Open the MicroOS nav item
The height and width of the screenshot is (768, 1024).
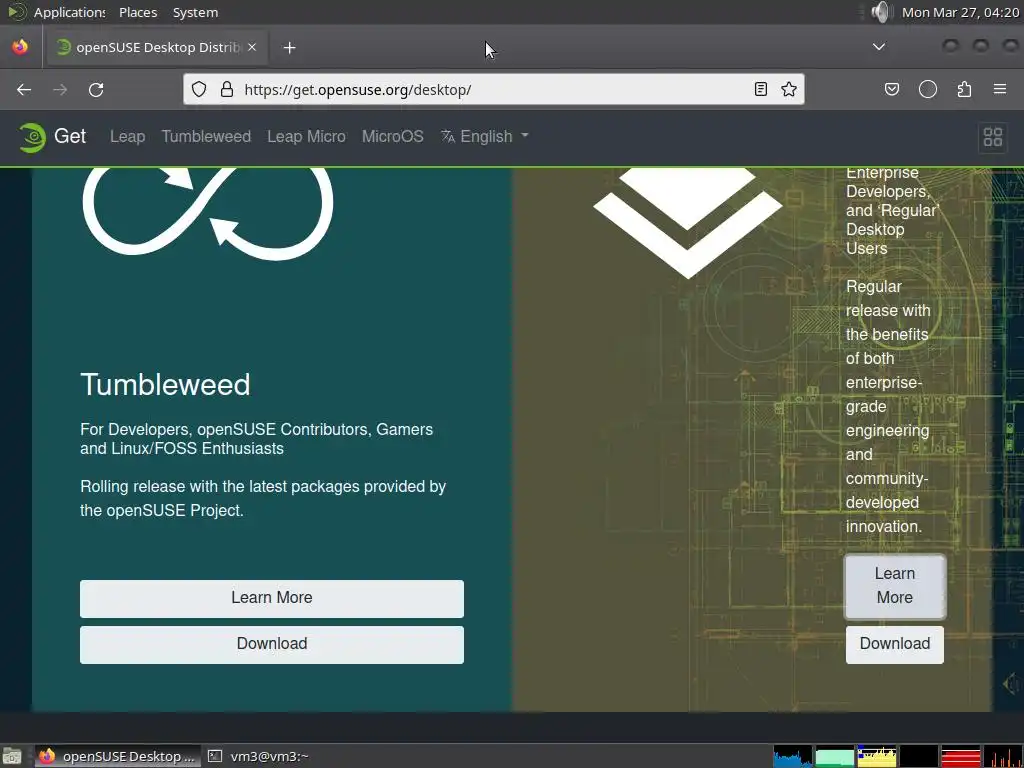pos(392,136)
